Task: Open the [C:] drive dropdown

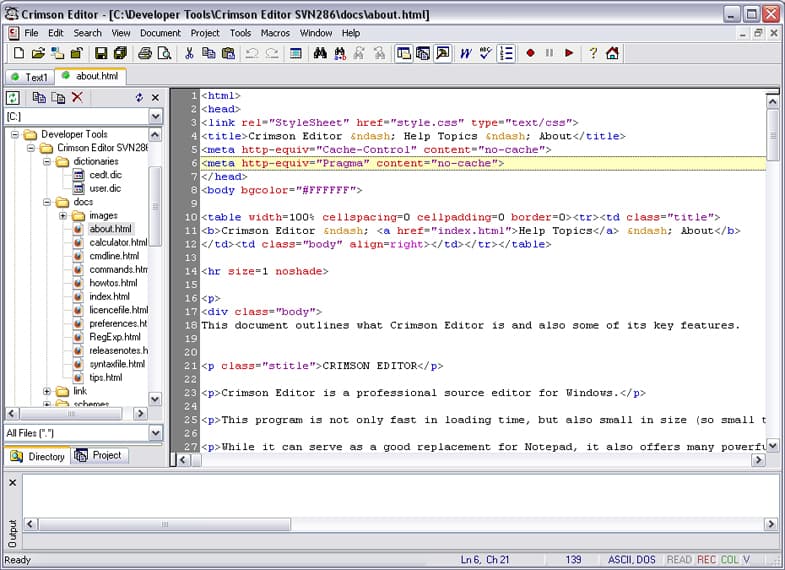Action: coord(156,117)
